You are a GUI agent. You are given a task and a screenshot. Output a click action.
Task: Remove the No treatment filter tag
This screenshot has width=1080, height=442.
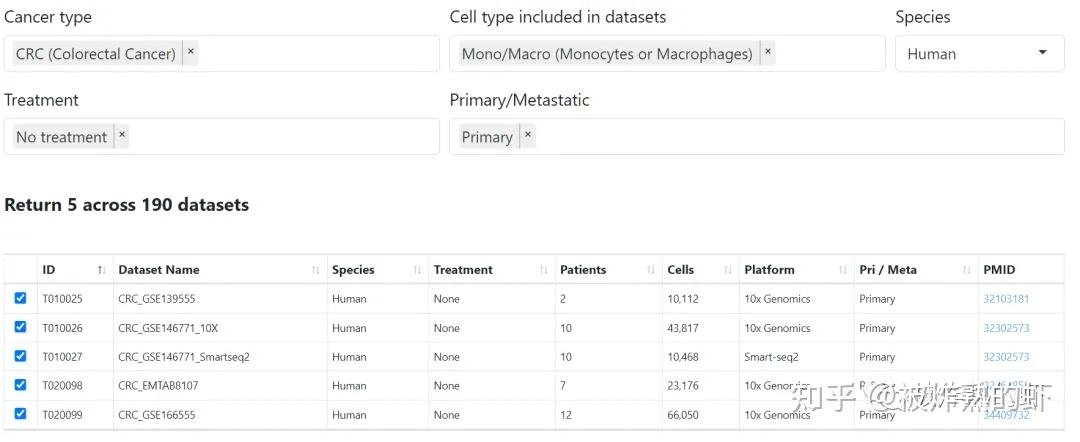tap(122, 136)
